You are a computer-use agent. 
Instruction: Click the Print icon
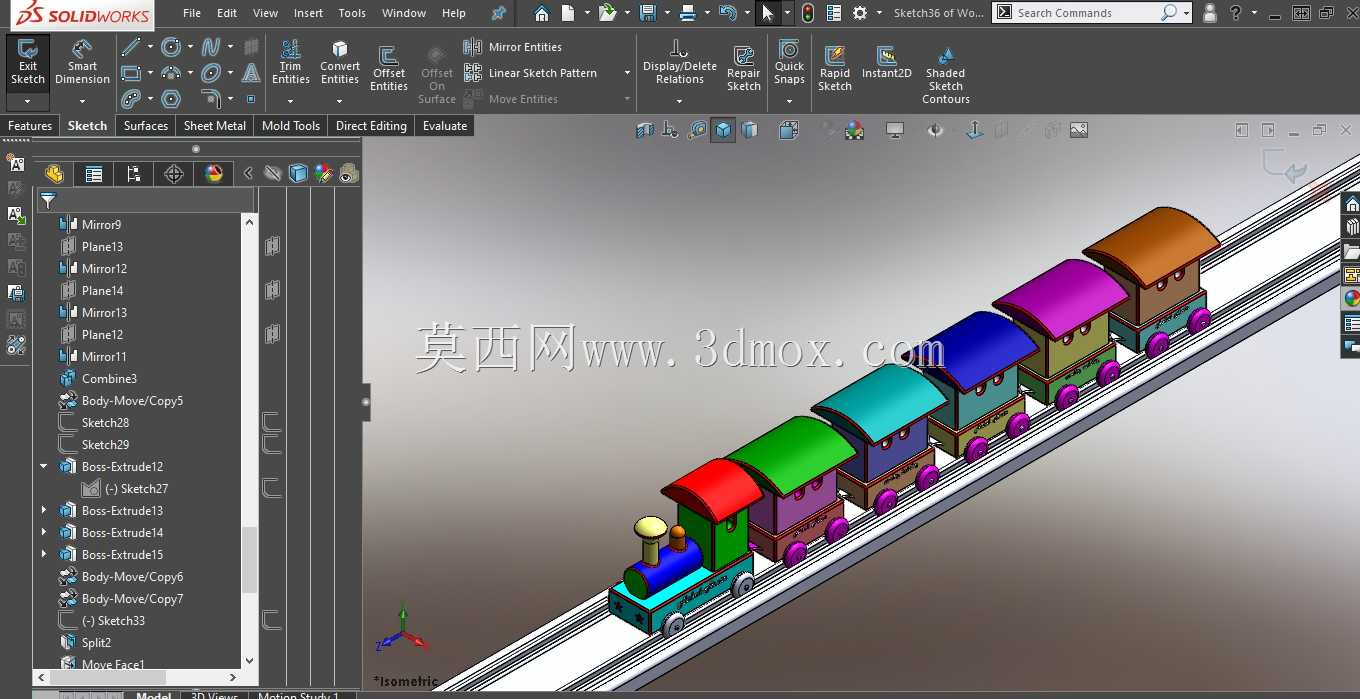tap(688, 13)
